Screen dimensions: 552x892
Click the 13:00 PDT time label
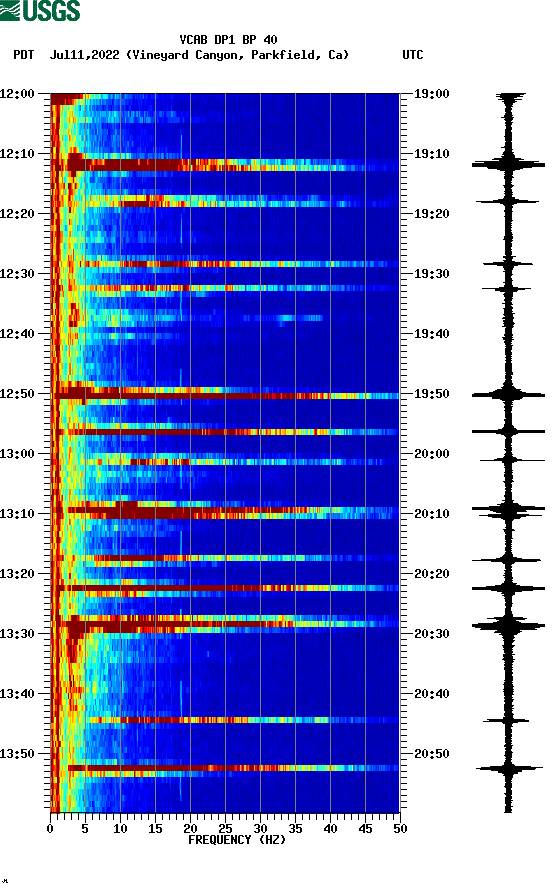17,454
